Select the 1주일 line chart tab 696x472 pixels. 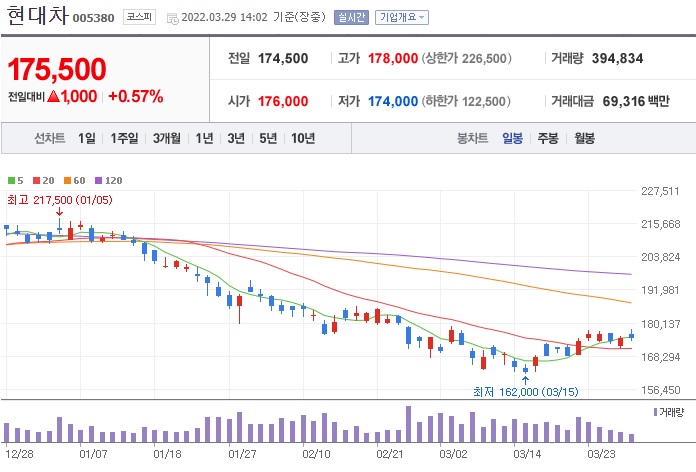[x=124, y=138]
